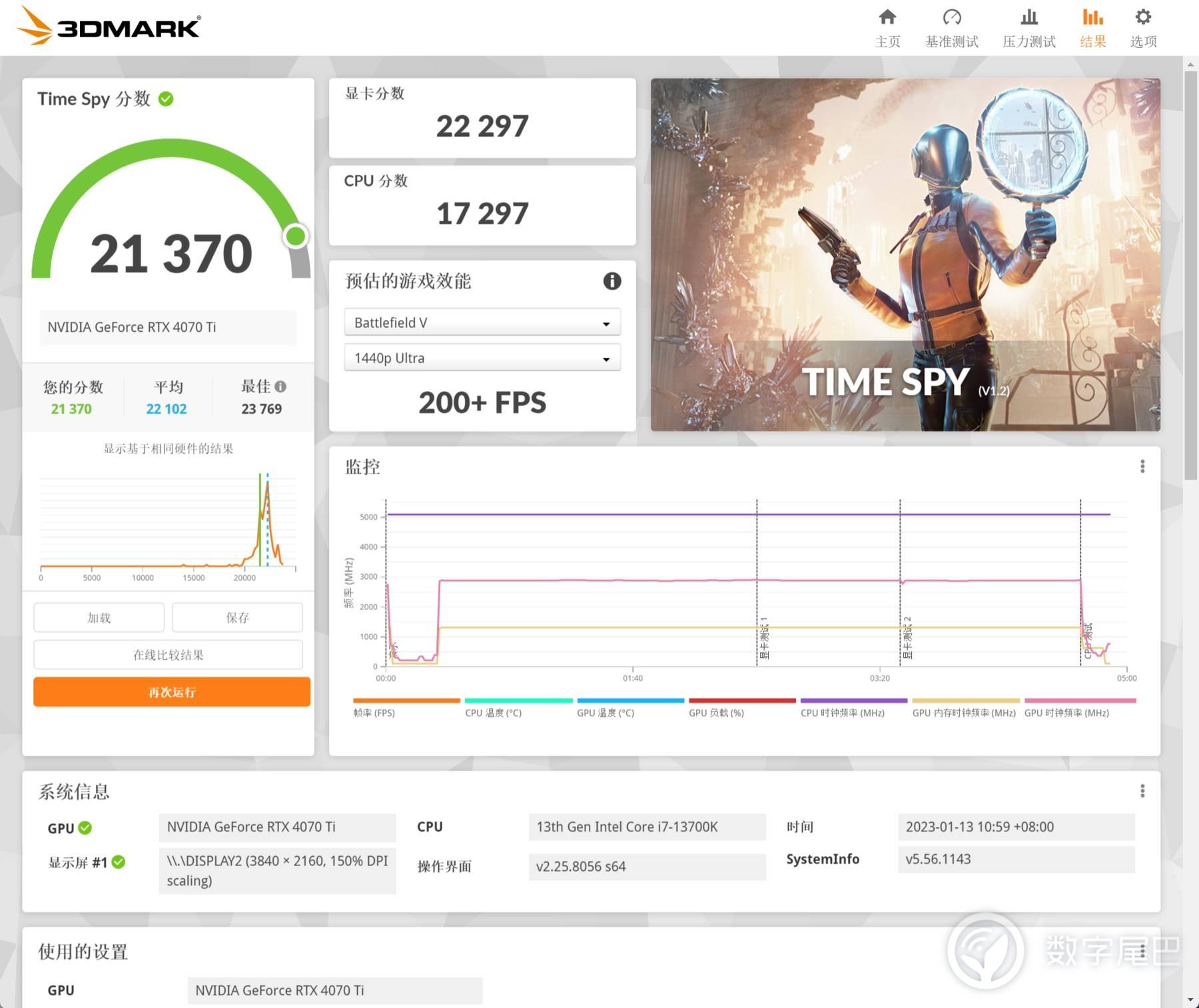The image size is (1199, 1008).
Task: Click the 加载 load button
Action: (x=99, y=618)
